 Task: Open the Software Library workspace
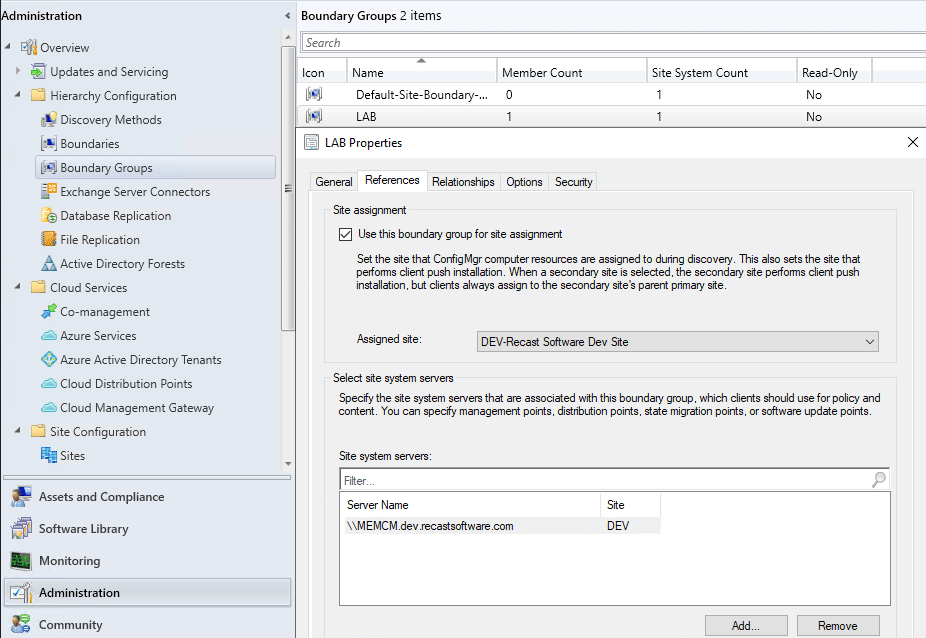pyautogui.click(x=83, y=529)
